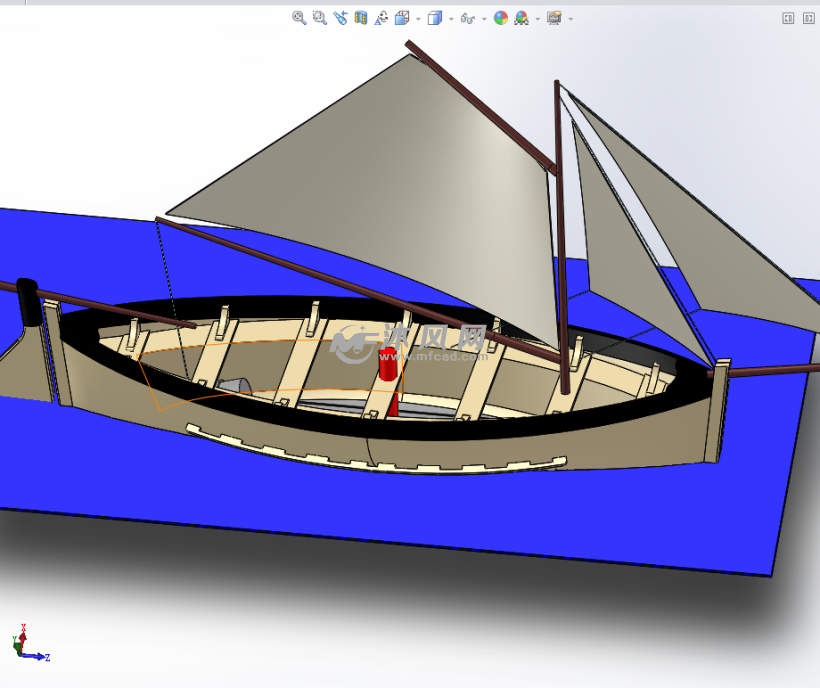Screen dimensions: 820x688
Task: Click the collapse left pane button
Action: pos(788,17)
